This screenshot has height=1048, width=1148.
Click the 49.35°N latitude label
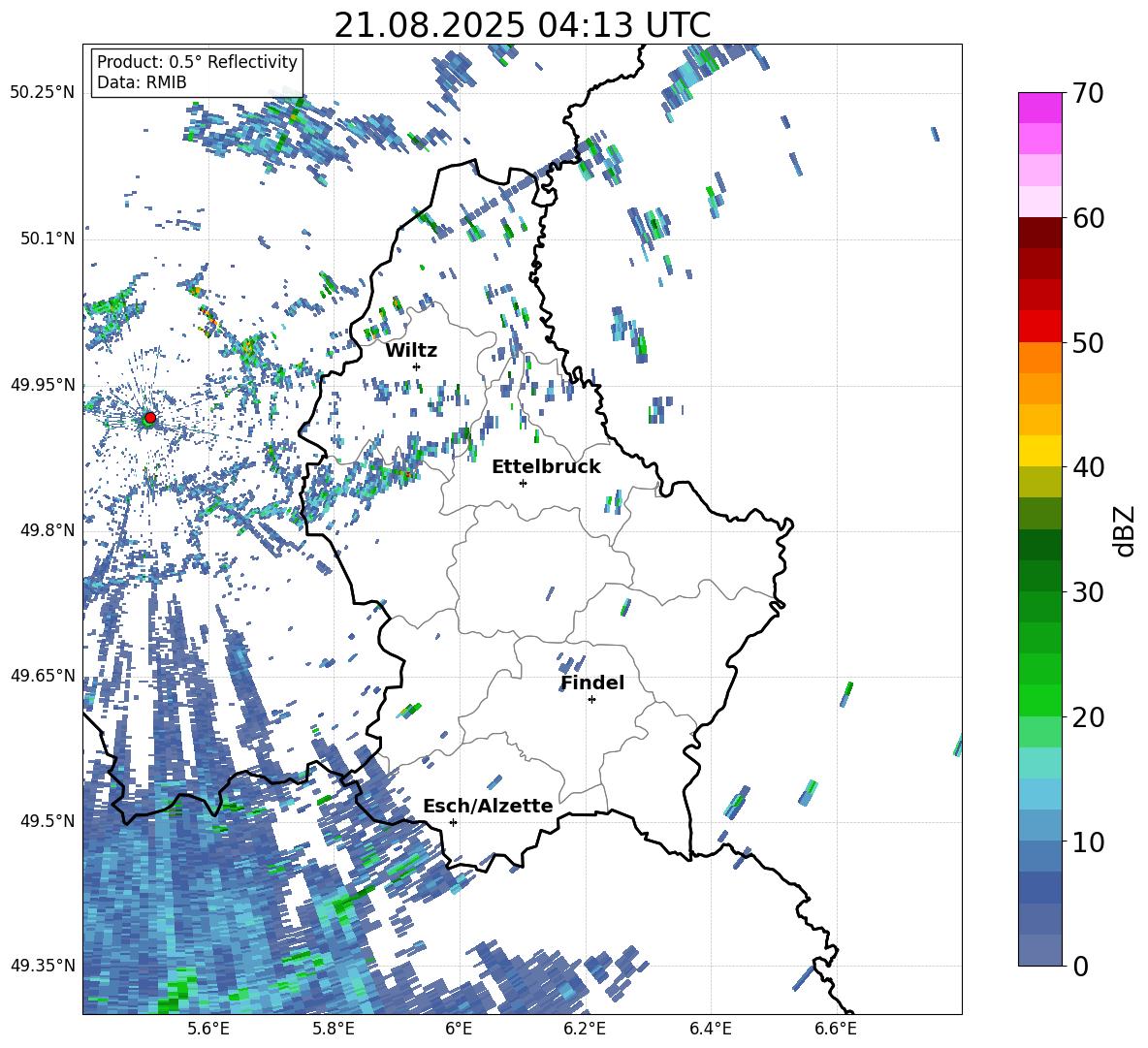point(43,966)
